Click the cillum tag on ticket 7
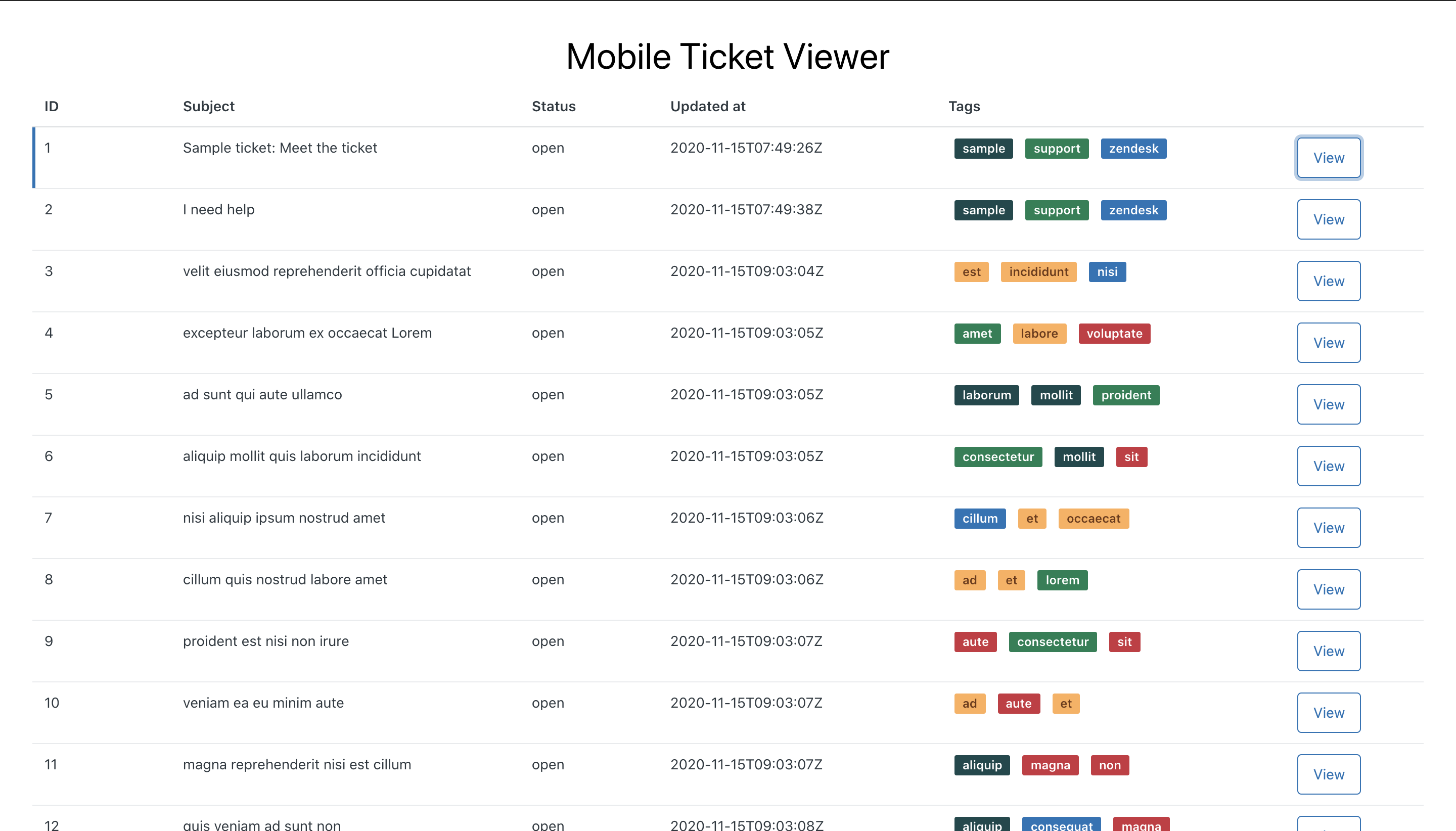This screenshot has height=831, width=1456. [x=979, y=518]
